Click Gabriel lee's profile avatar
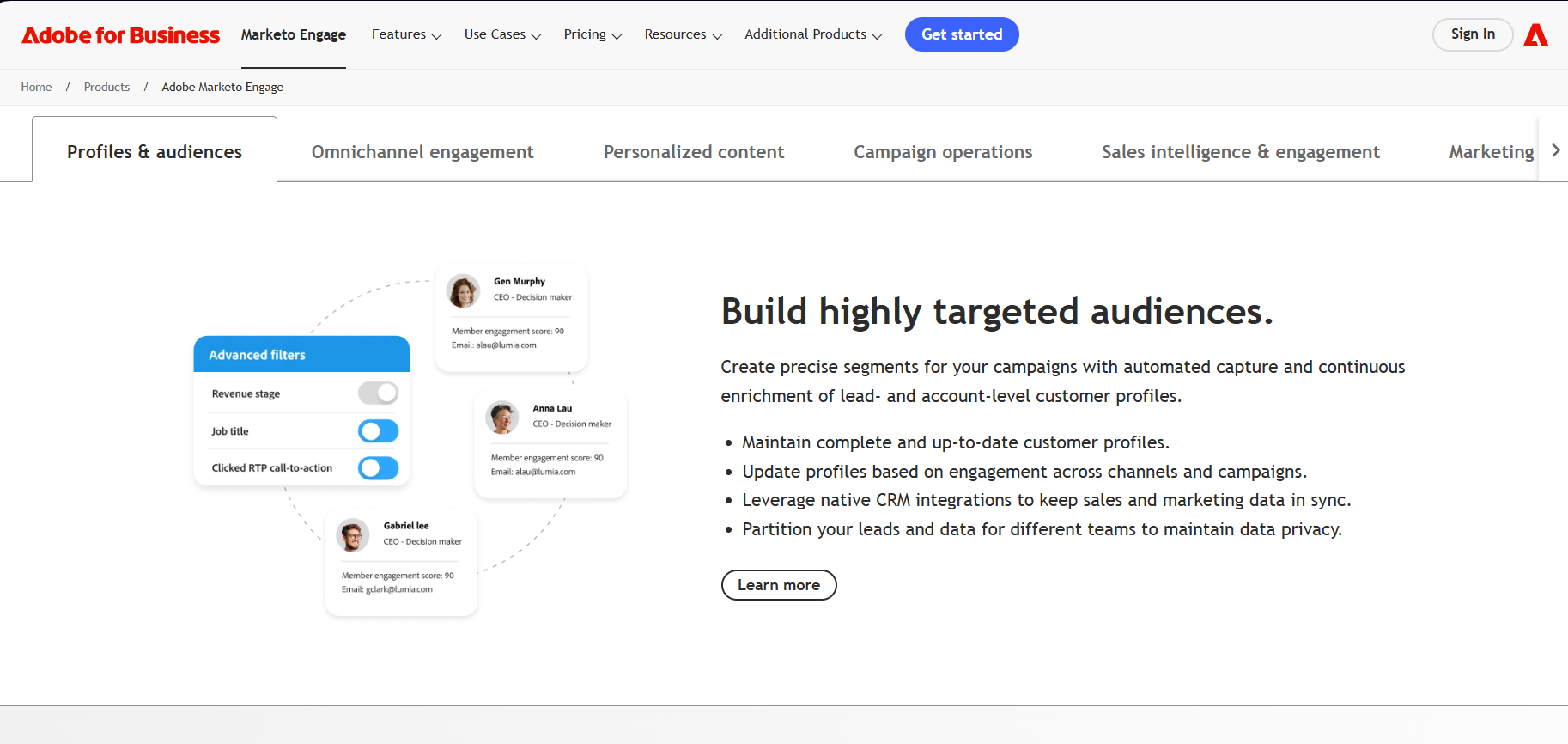The height and width of the screenshot is (744, 1568). tap(353, 535)
